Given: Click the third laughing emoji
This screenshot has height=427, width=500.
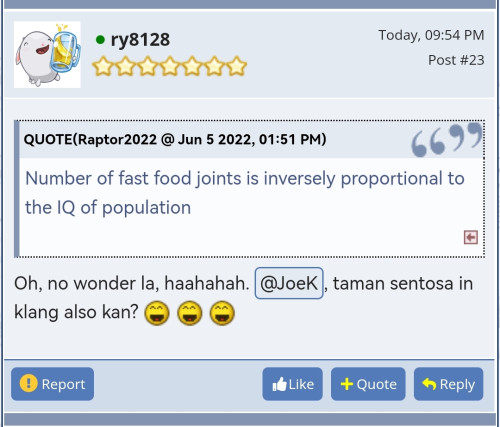Looking at the screenshot, I should 222,313.
